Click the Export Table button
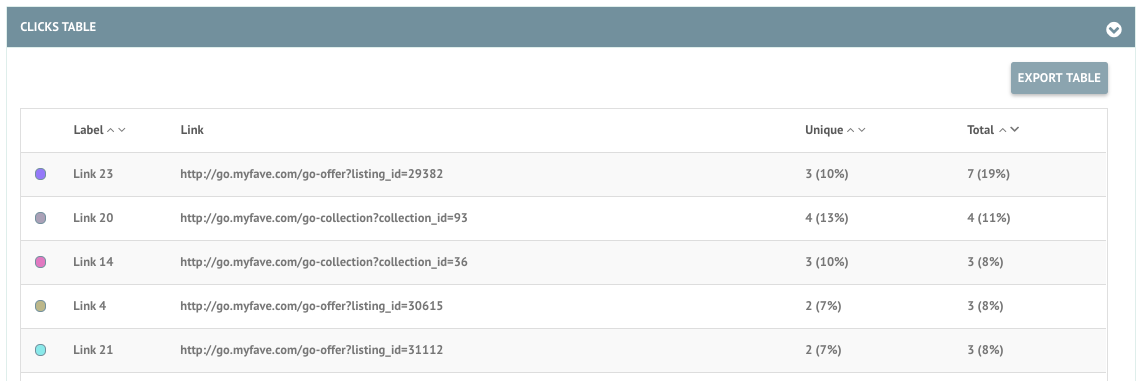 click(1059, 78)
